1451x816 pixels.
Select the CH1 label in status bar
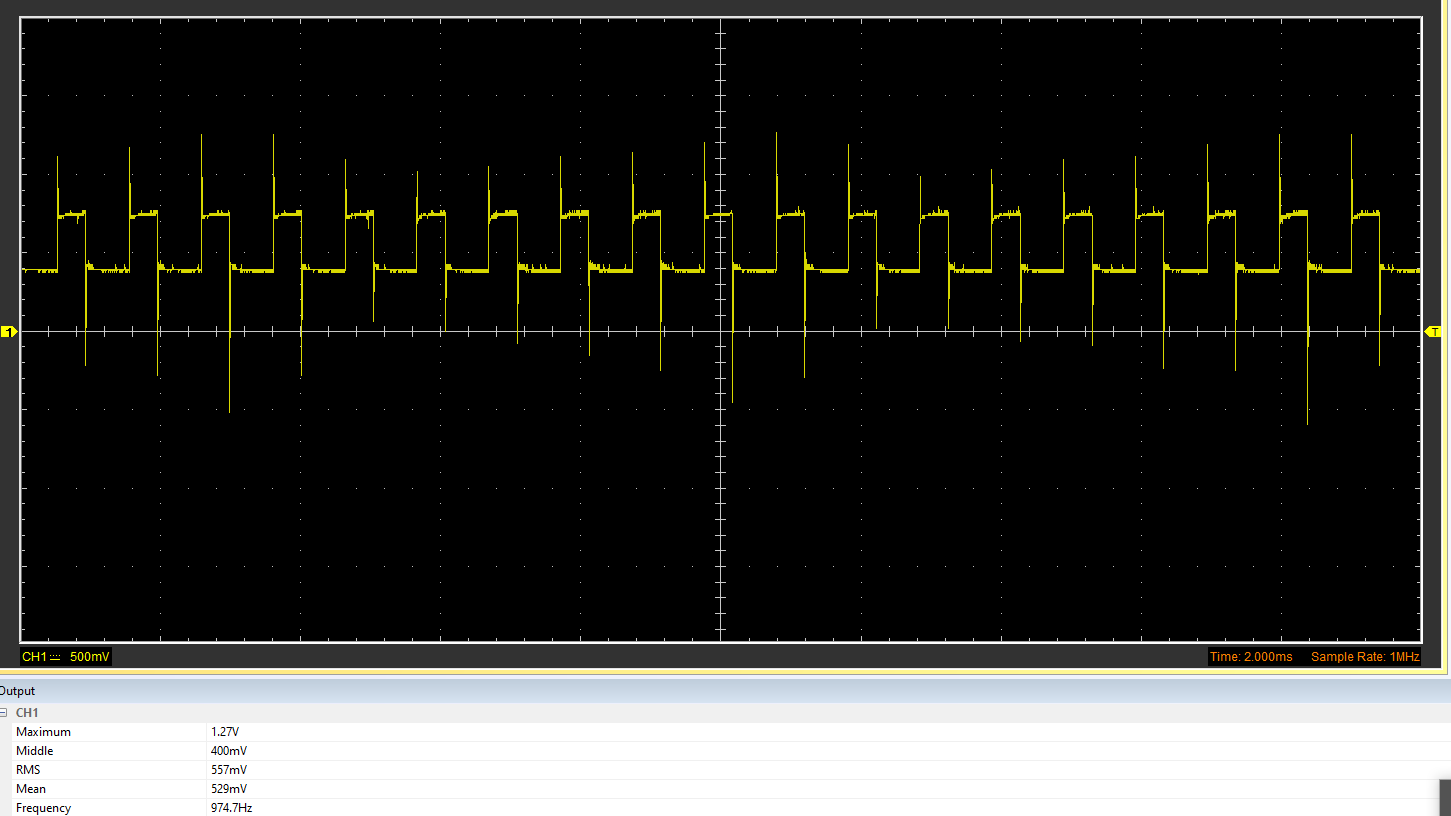click(34, 657)
